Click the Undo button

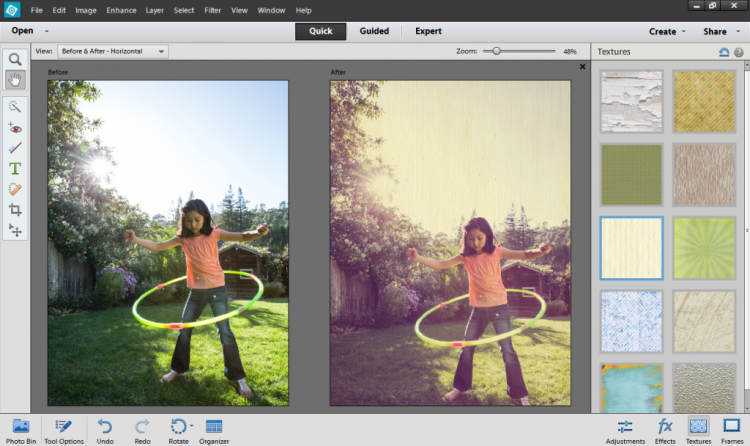[x=105, y=431]
